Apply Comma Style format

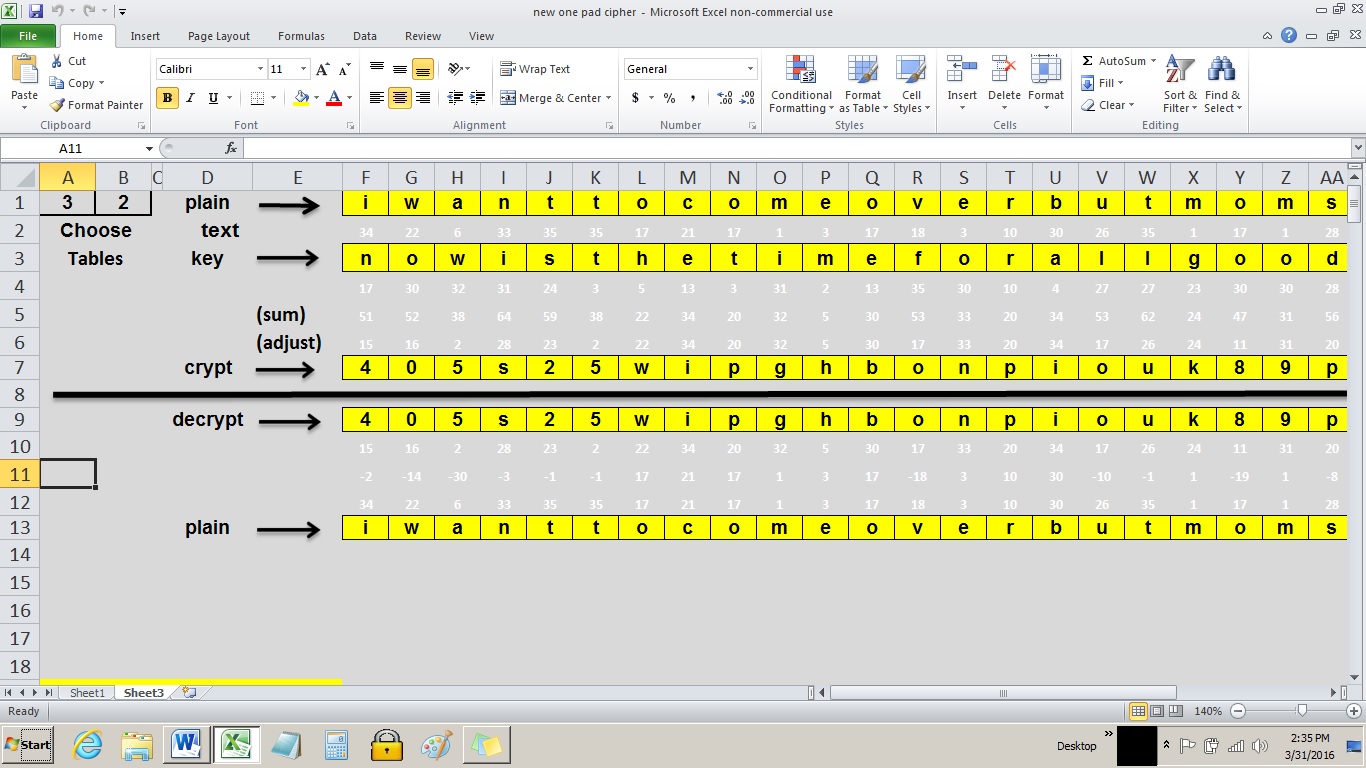693,98
